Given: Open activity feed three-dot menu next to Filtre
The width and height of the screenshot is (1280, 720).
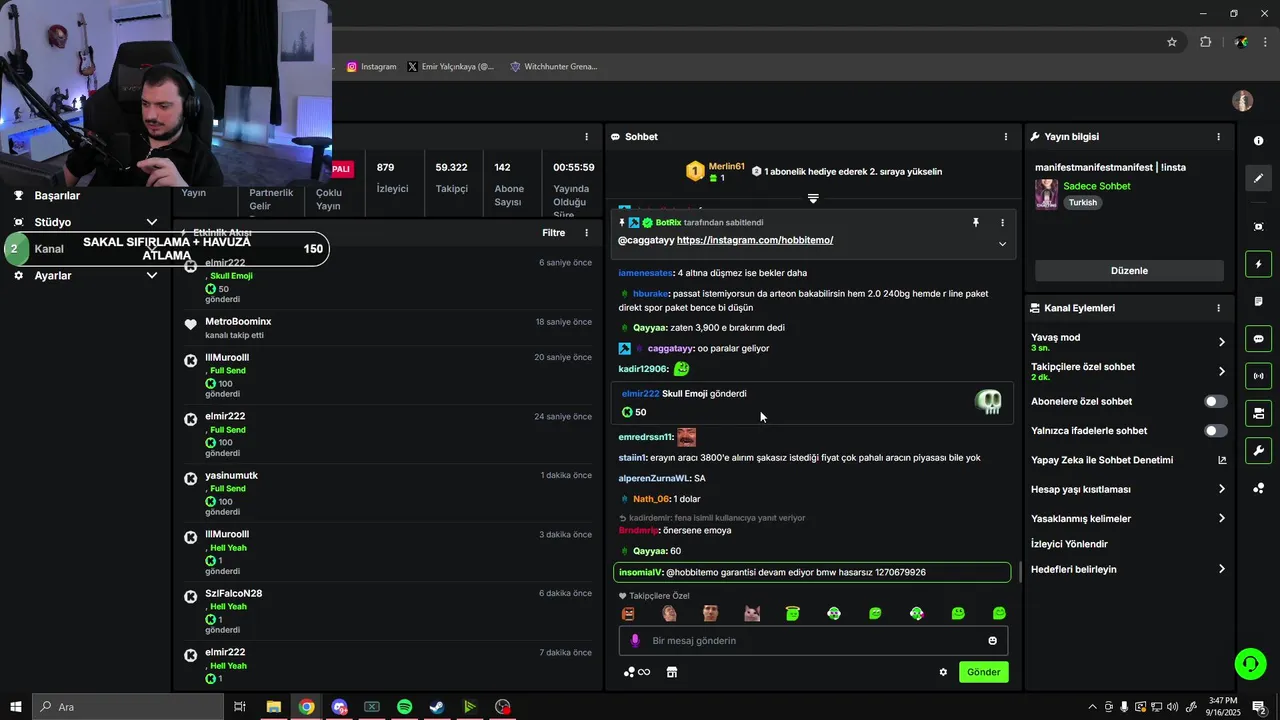Looking at the screenshot, I should [x=587, y=233].
